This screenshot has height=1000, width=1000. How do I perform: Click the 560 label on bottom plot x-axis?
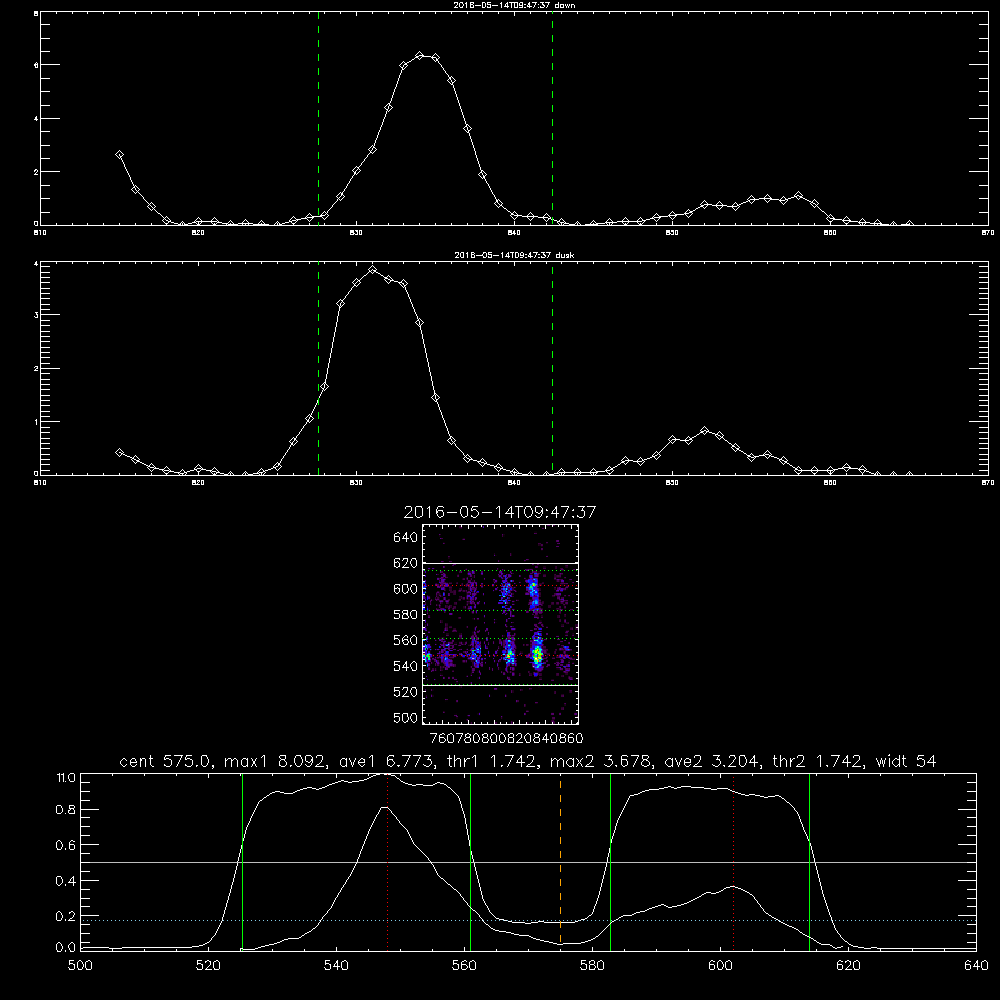tap(464, 966)
